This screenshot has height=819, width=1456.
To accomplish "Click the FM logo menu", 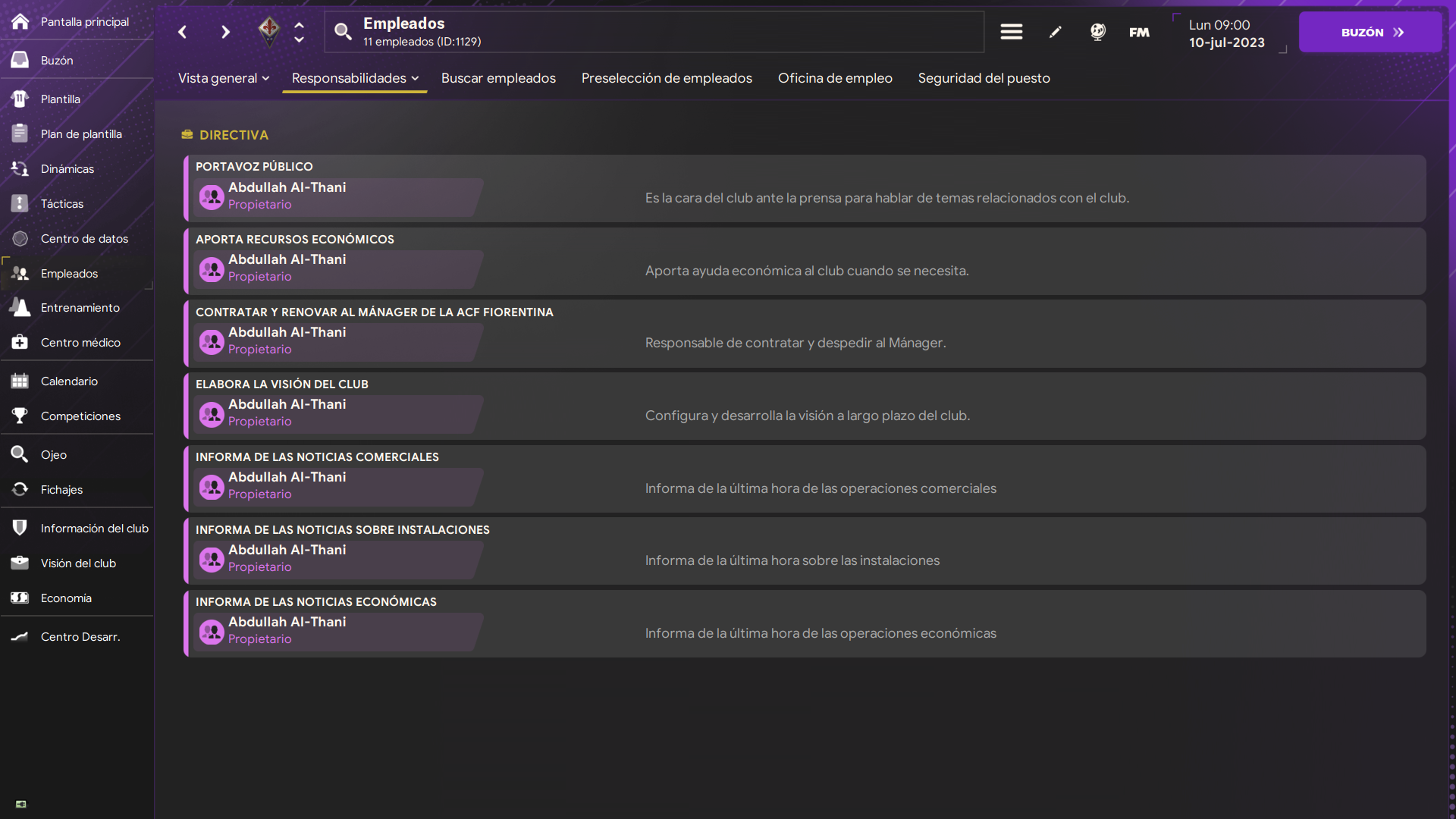I will pos(1139,32).
